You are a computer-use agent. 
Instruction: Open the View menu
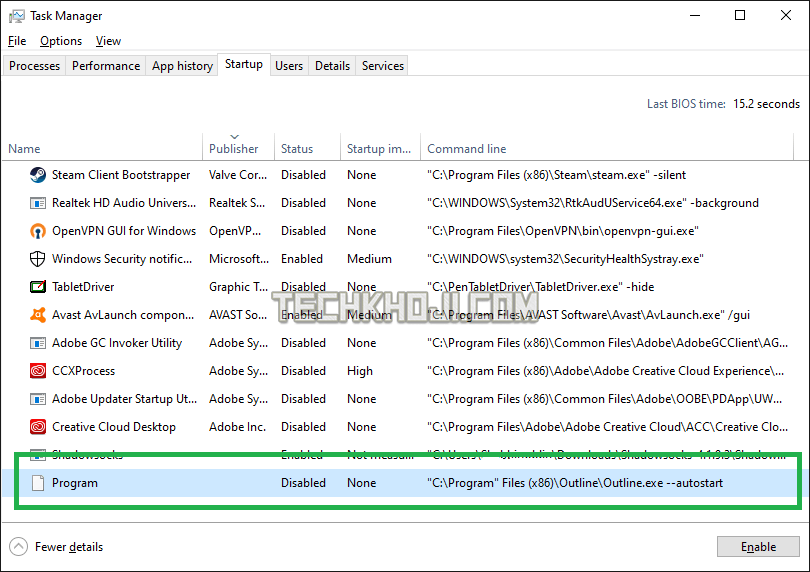(108, 41)
